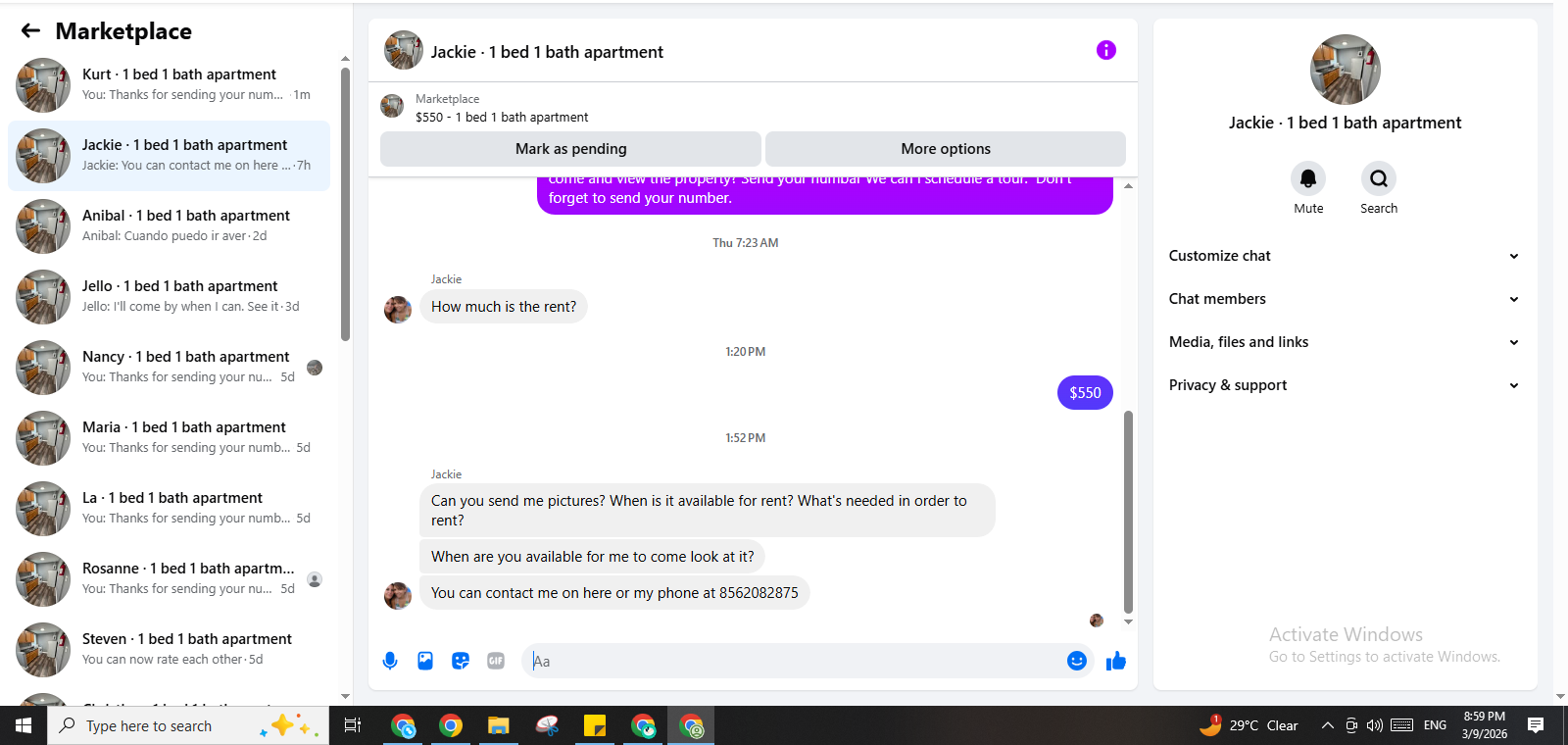Click the voice clip microphone icon
This screenshot has height=745, width=1568.
tap(390, 661)
